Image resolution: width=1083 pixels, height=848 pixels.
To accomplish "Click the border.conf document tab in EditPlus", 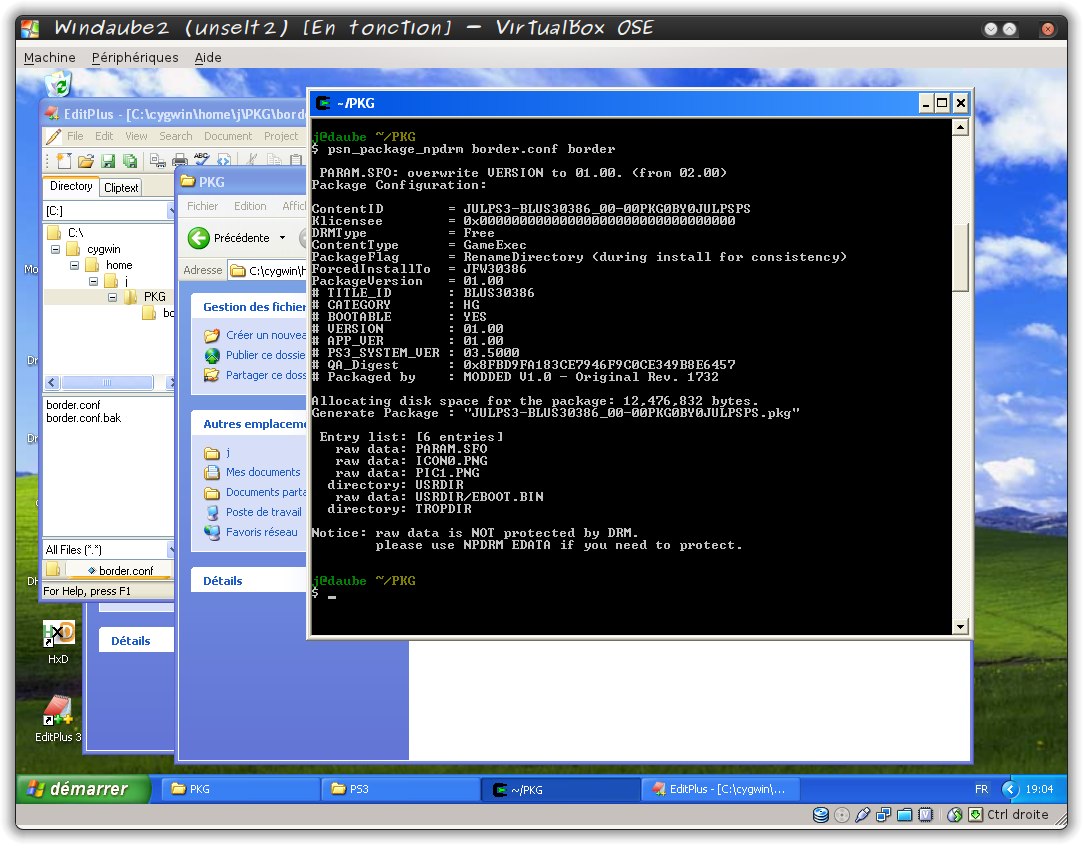I will (122, 571).
